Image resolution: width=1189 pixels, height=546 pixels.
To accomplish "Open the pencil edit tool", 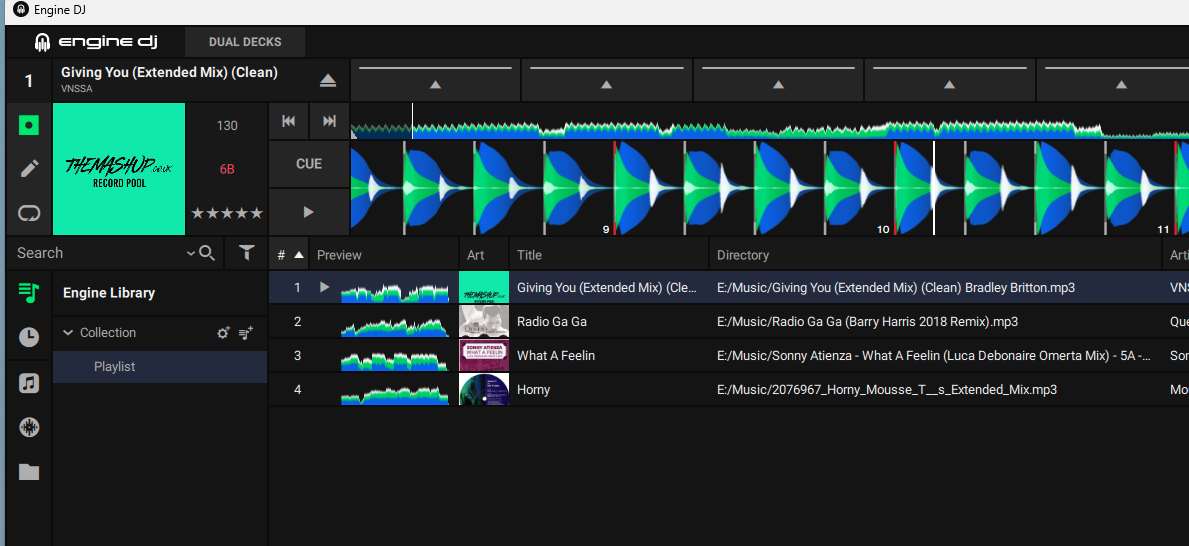I will coord(29,168).
